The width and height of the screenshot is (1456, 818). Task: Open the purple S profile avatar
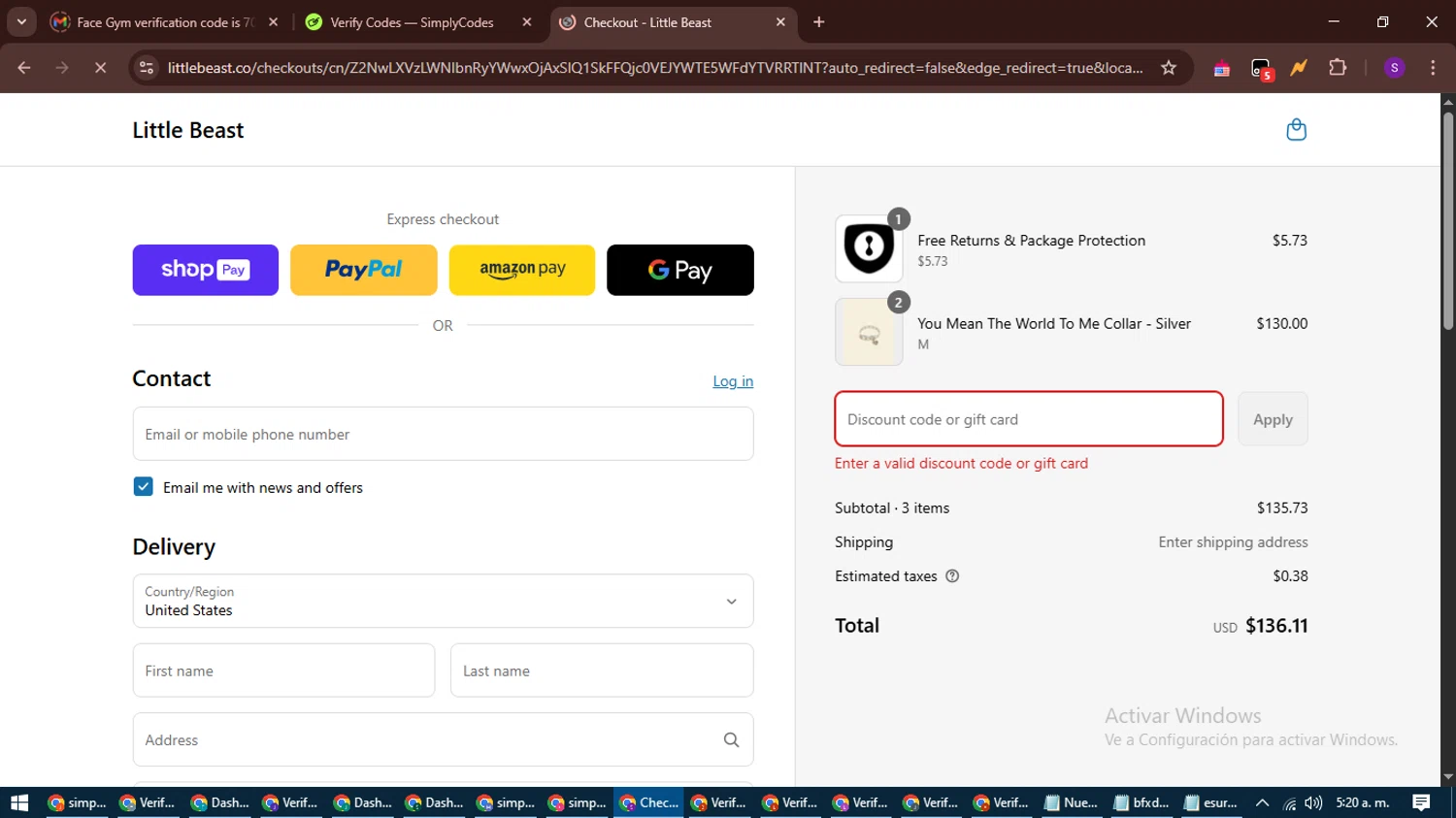pos(1394,68)
